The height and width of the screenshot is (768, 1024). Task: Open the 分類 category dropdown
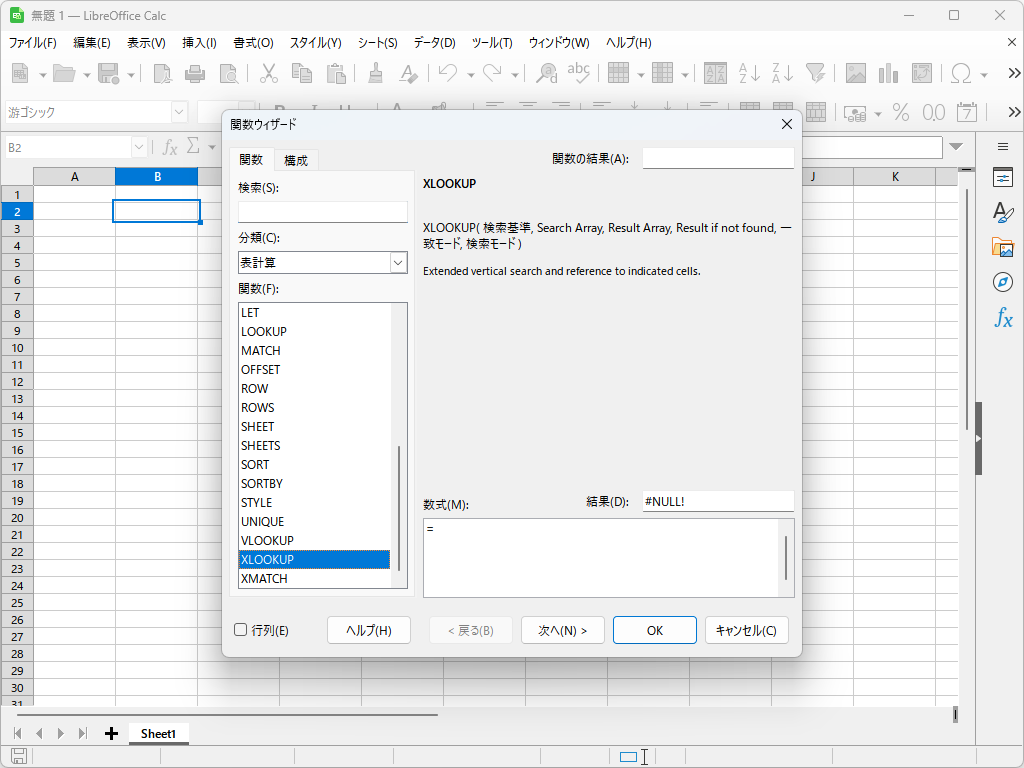(x=399, y=262)
